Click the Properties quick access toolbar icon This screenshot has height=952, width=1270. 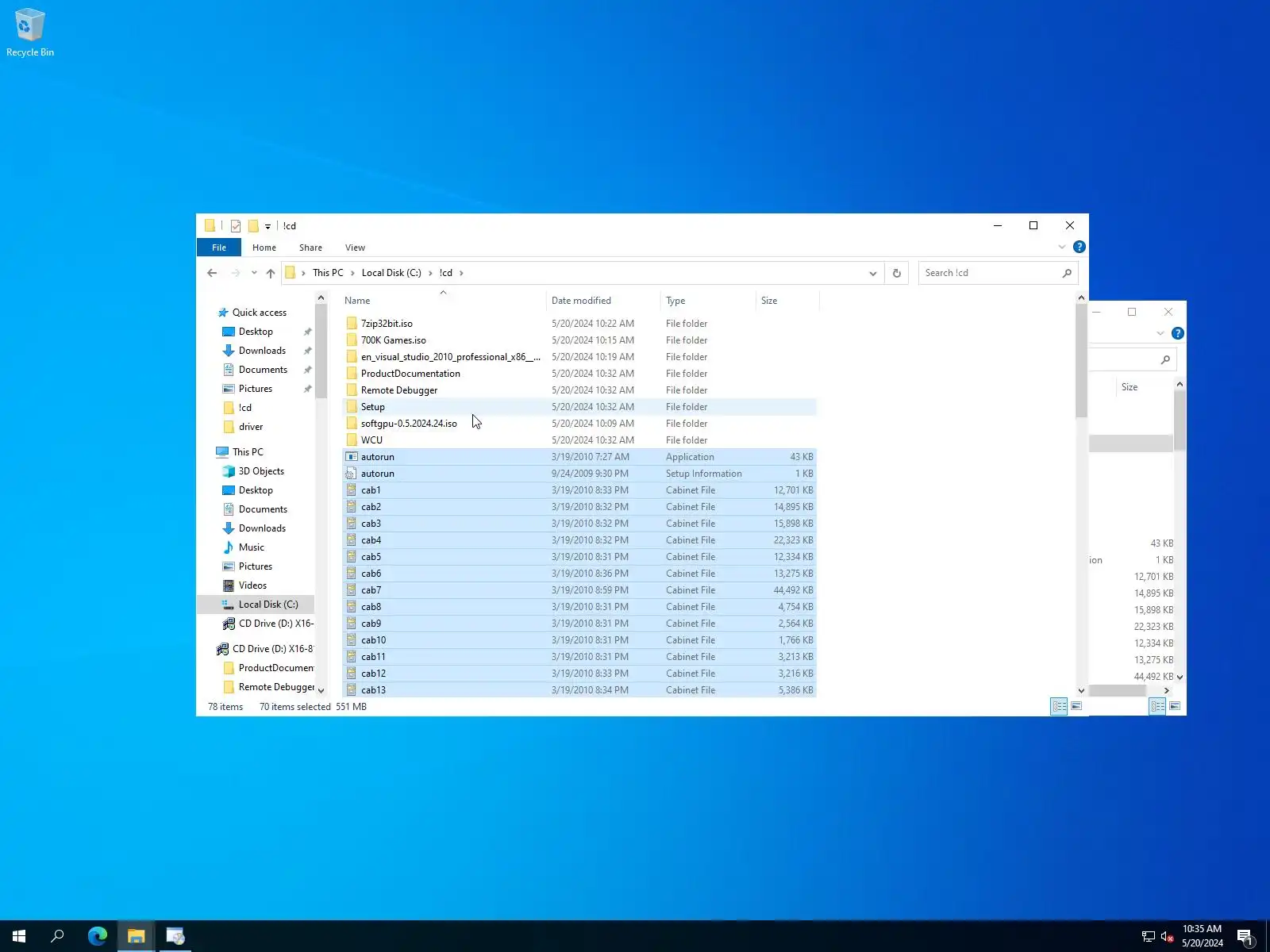pyautogui.click(x=236, y=226)
